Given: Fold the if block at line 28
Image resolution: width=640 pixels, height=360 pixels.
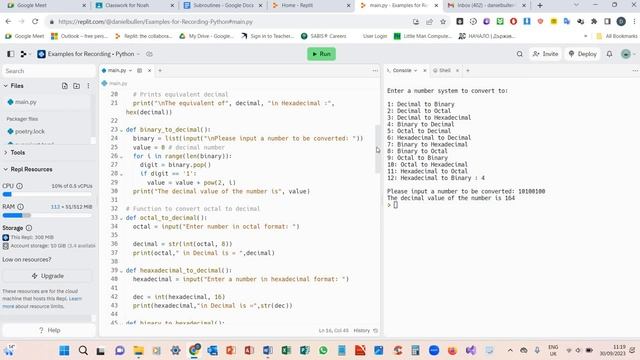Looking at the screenshot, I should pos(121,174).
